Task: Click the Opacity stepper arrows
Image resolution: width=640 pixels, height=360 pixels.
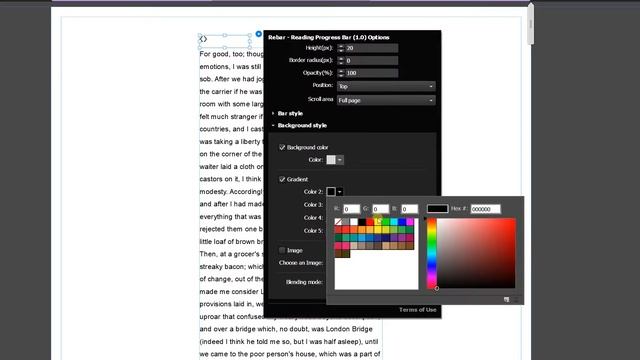Action: [x=341, y=73]
